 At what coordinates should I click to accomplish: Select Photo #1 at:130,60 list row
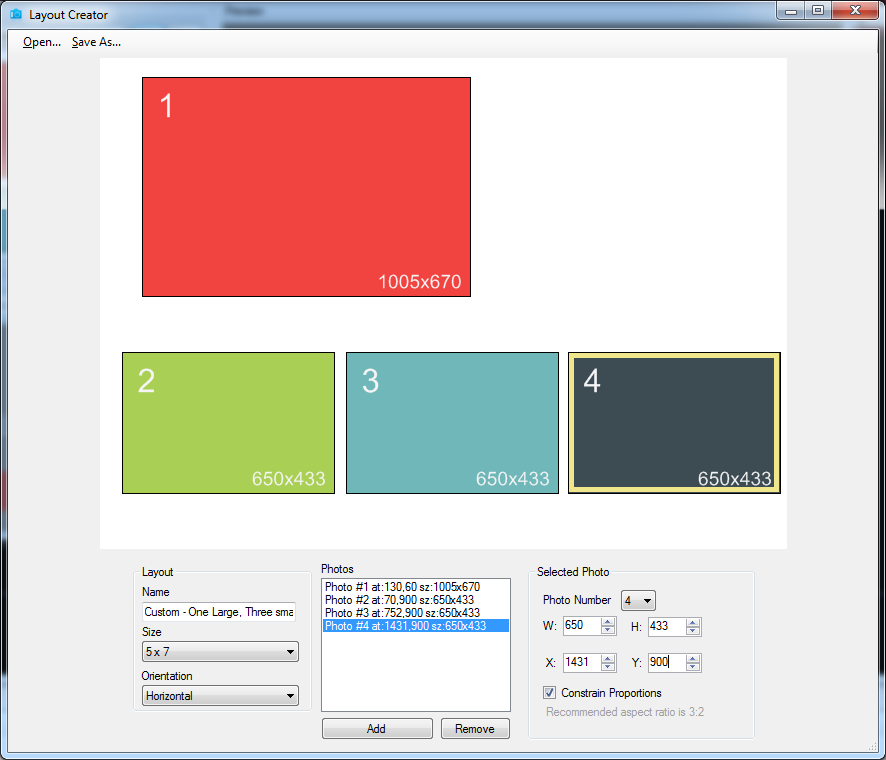pyautogui.click(x=415, y=587)
